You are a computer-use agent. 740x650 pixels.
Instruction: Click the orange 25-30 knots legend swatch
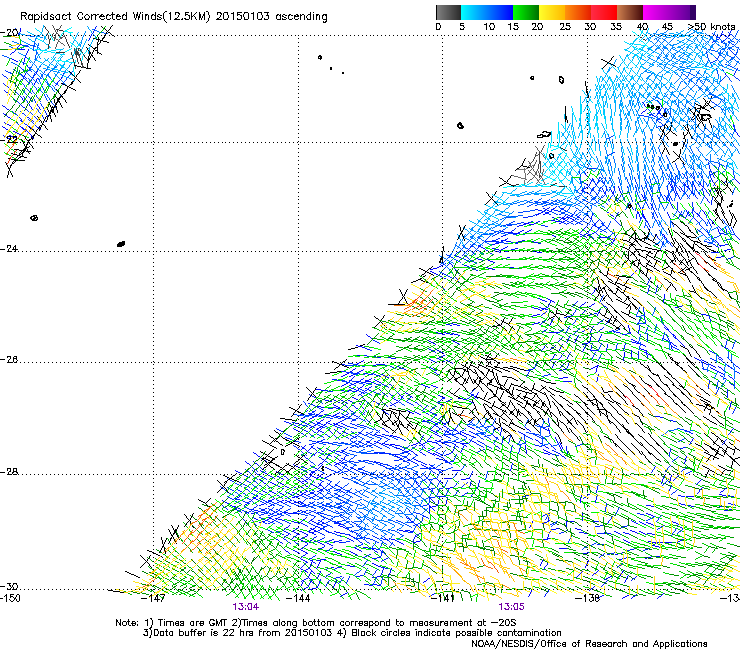(x=578, y=12)
